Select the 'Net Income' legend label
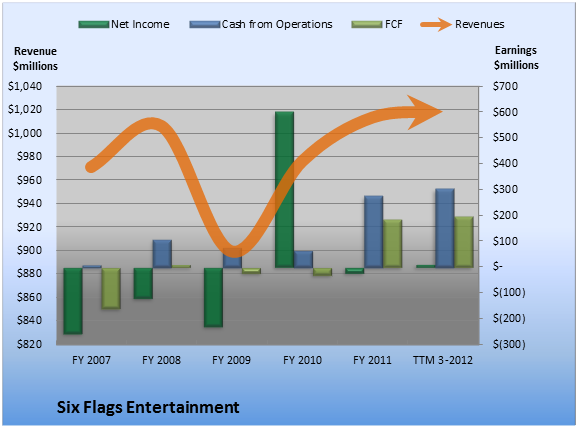The height and width of the screenshot is (427, 577). click(x=140, y=24)
